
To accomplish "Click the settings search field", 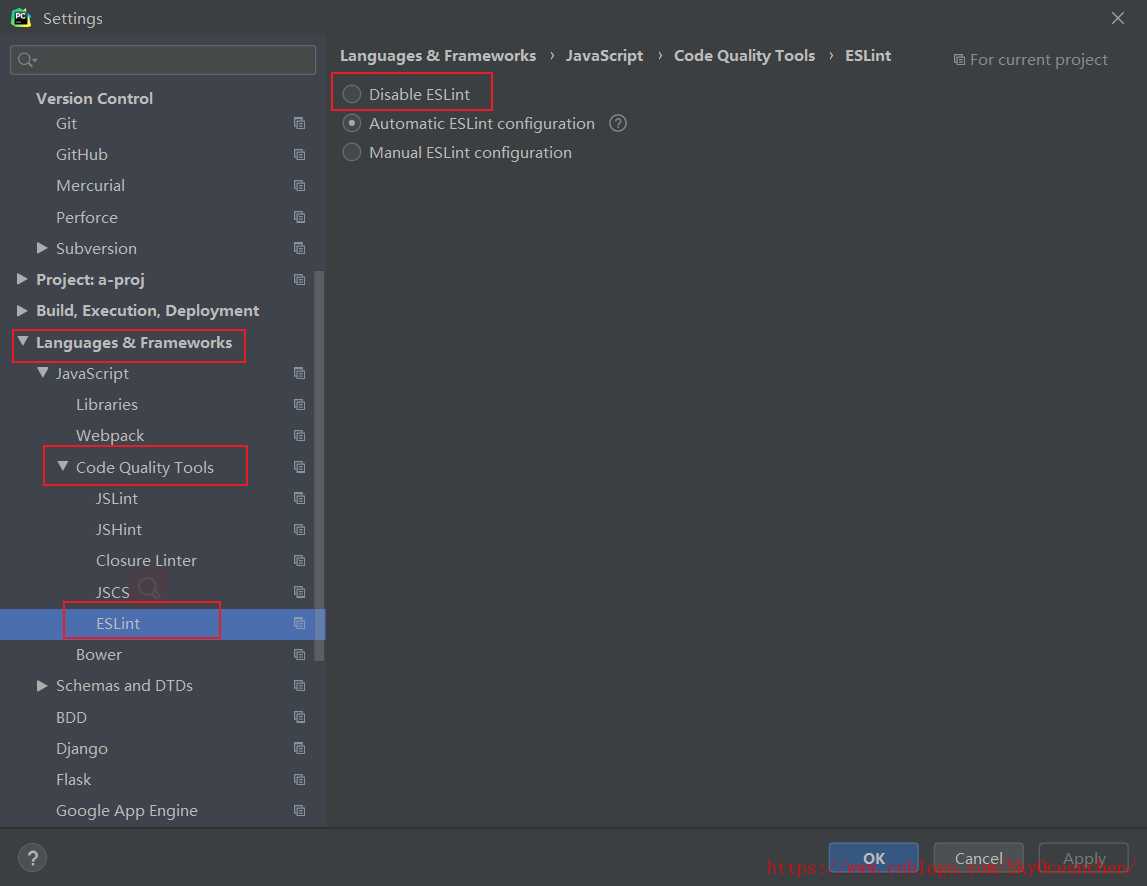I will (x=163, y=60).
